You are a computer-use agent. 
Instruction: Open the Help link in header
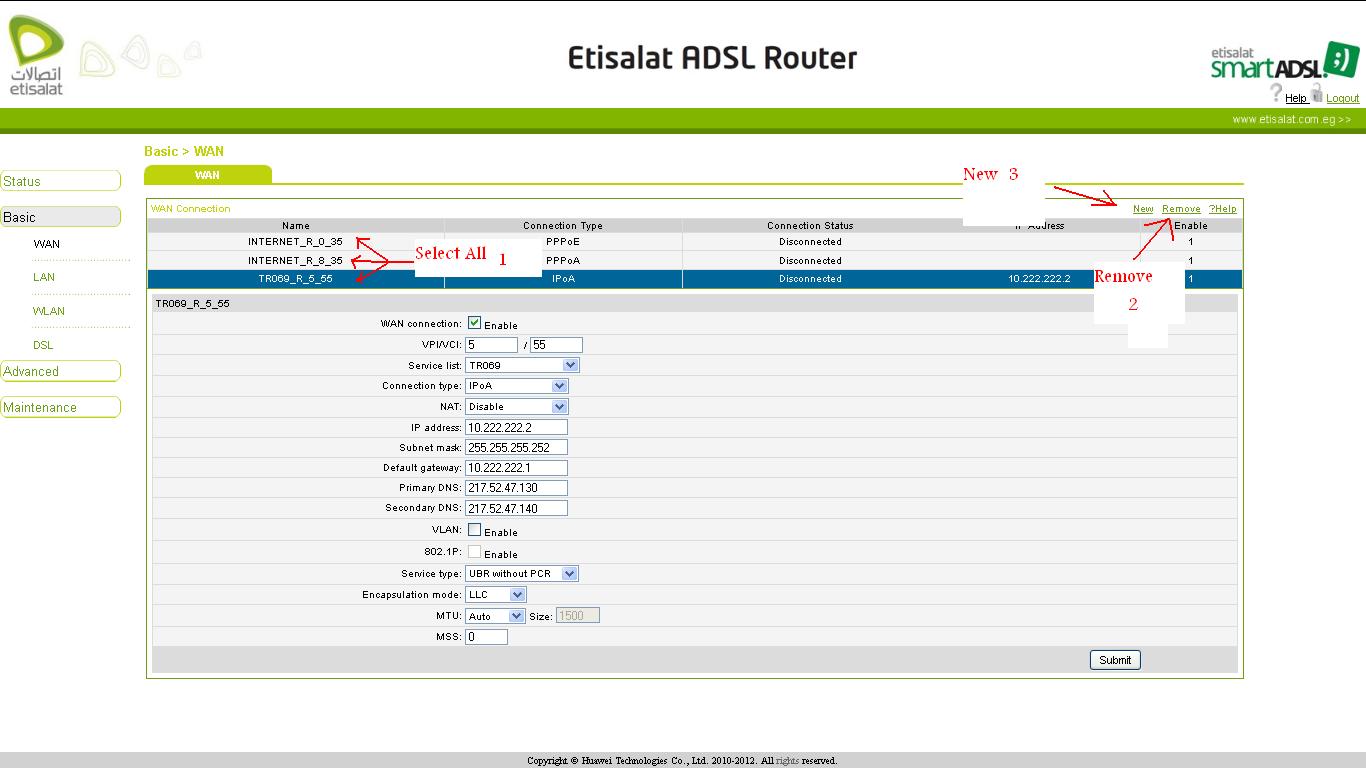(x=1296, y=98)
